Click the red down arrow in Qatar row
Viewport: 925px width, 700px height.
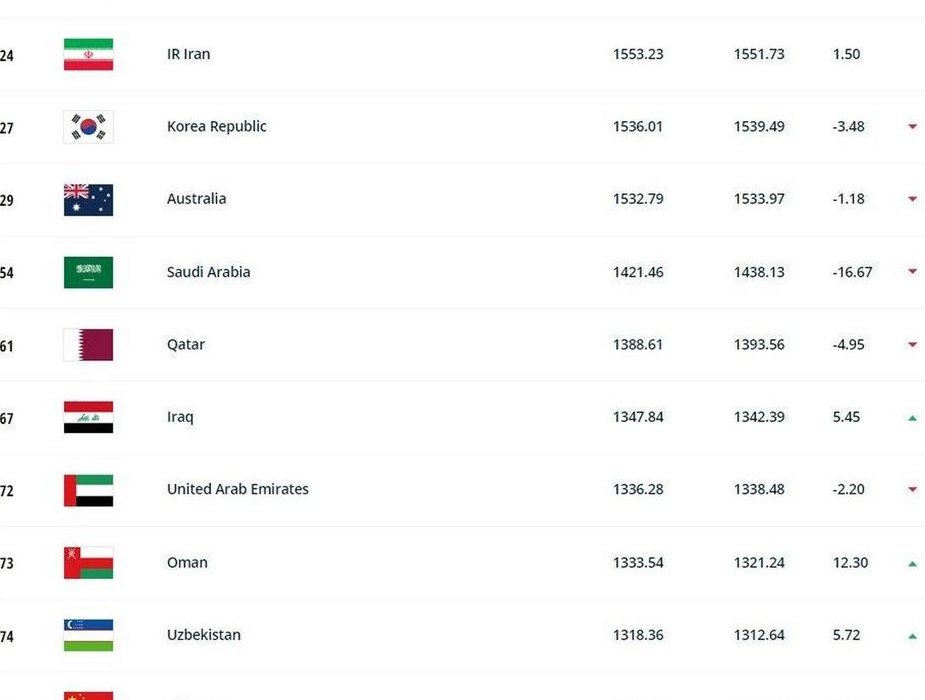coord(913,344)
